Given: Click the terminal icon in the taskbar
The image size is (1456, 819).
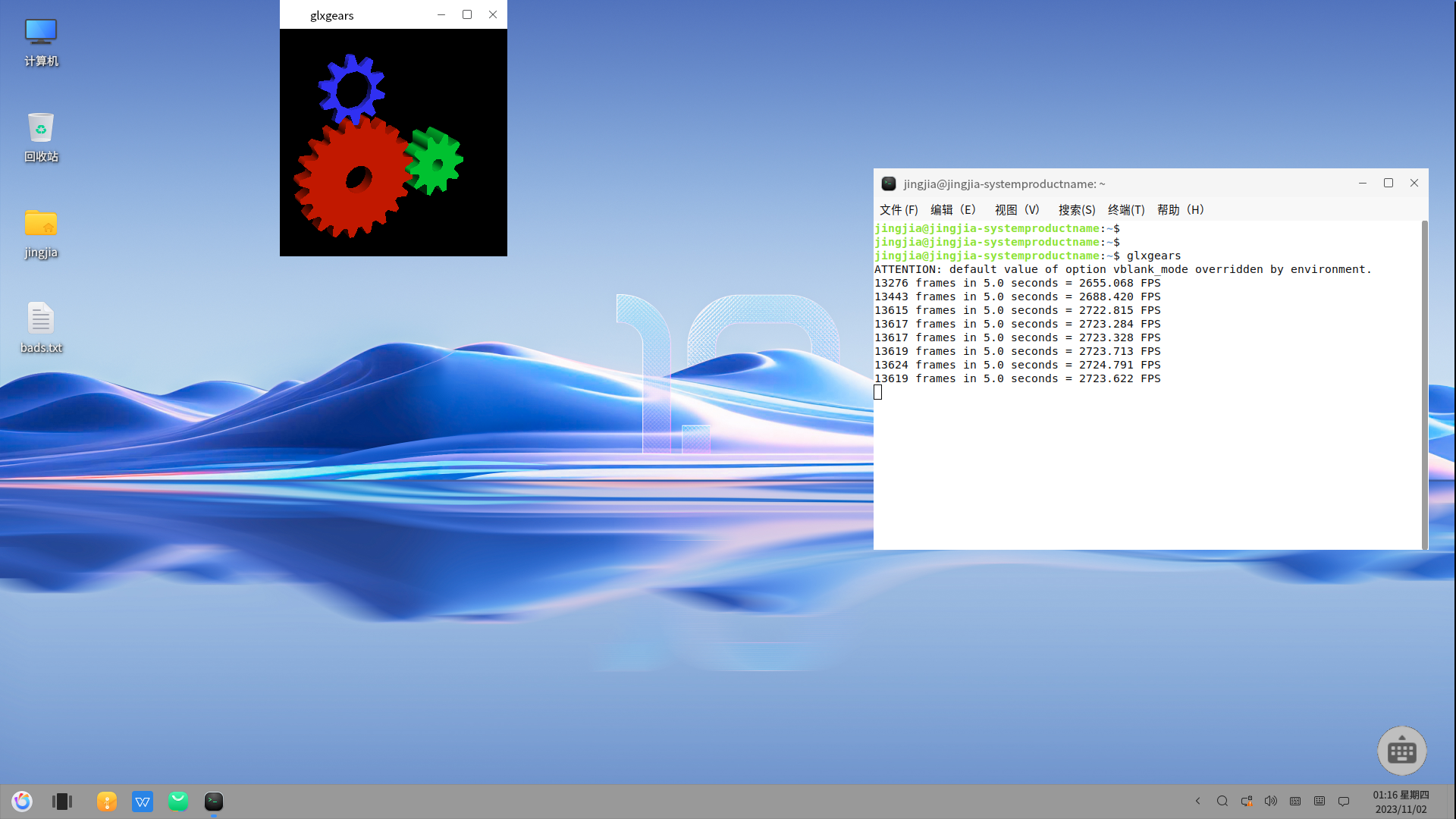Looking at the screenshot, I should coord(214,802).
